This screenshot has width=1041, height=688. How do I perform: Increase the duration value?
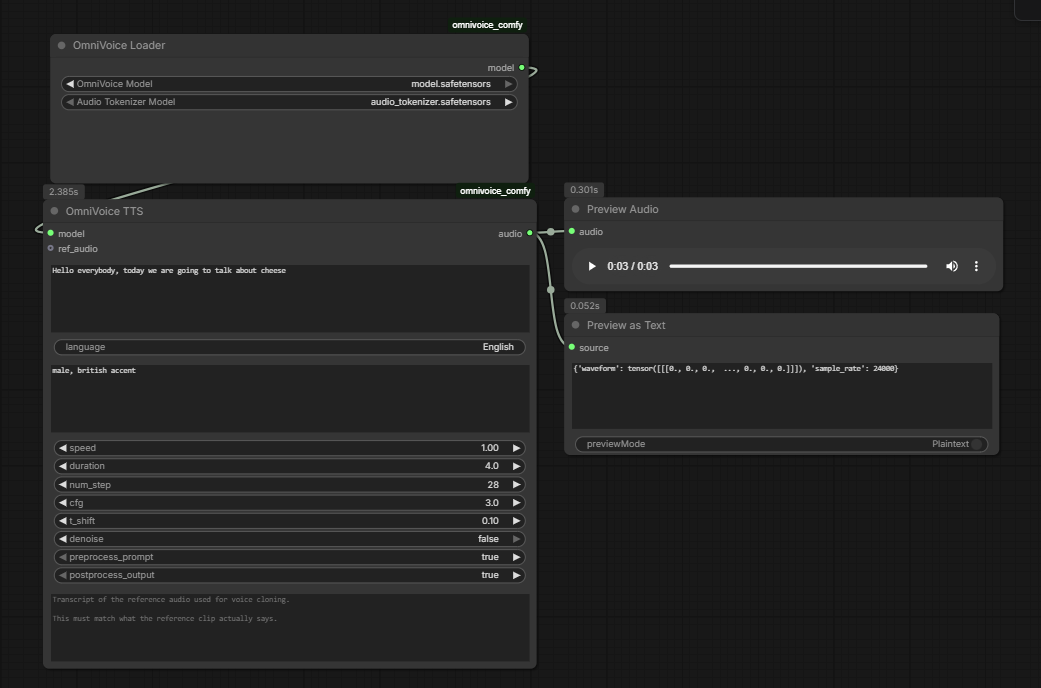click(517, 466)
